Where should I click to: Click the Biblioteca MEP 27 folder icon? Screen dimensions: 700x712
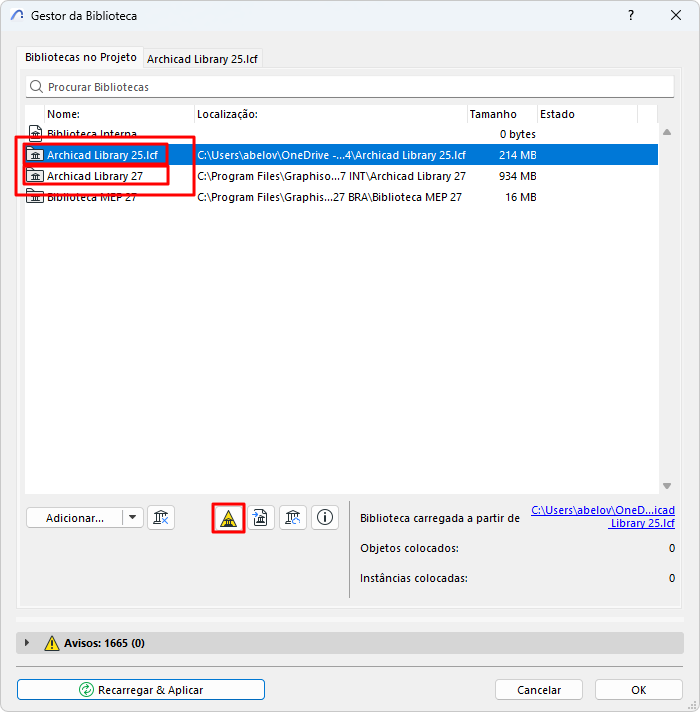pos(35,197)
